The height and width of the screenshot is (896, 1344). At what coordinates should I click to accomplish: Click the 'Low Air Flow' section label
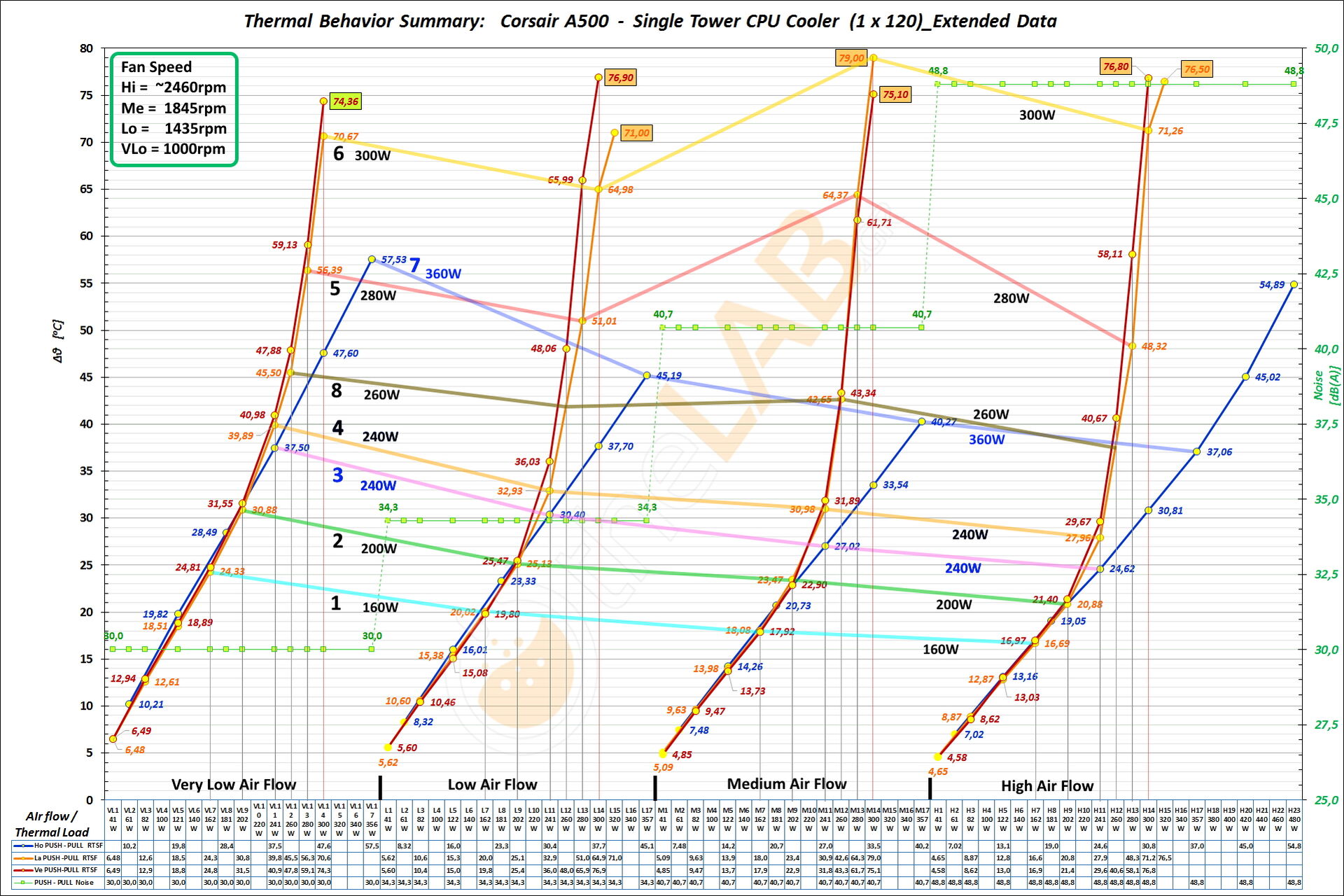point(492,785)
